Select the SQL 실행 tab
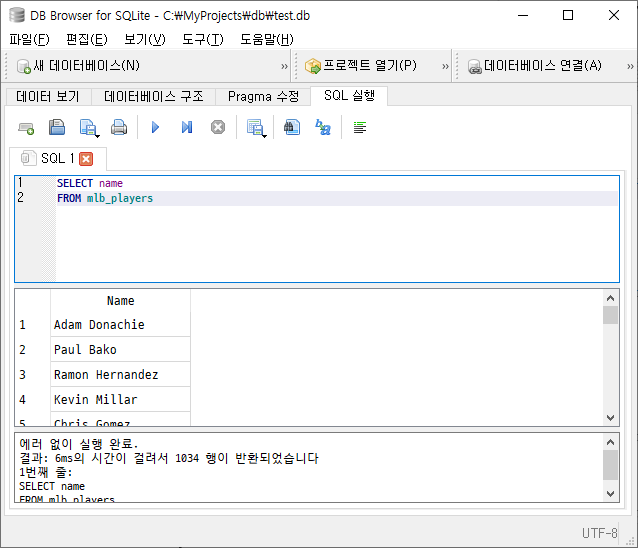Screen dimensions: 638x548 tap(349, 96)
